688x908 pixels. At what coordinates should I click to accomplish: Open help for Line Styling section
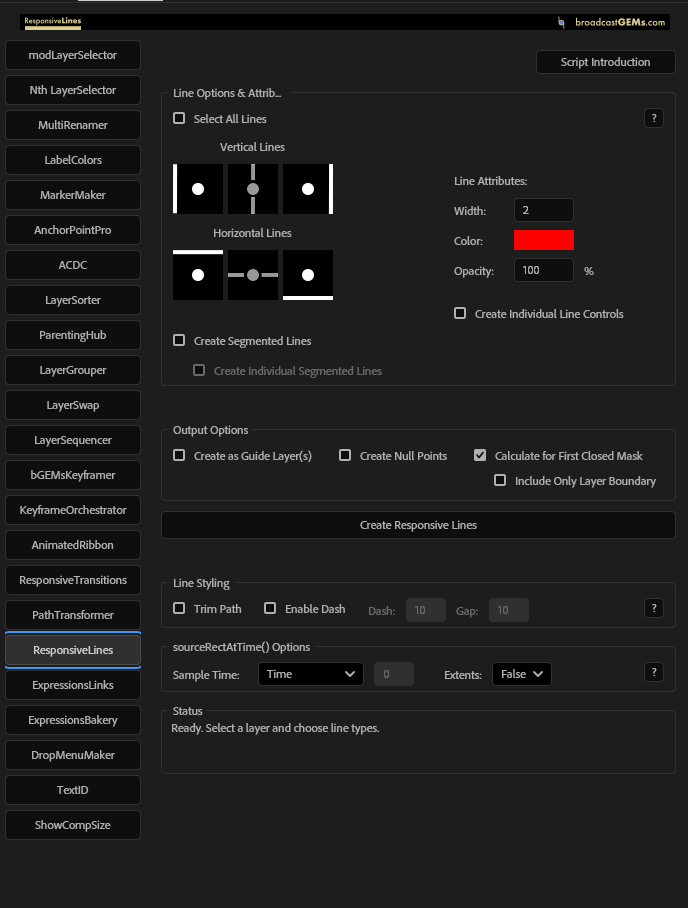[x=654, y=608]
